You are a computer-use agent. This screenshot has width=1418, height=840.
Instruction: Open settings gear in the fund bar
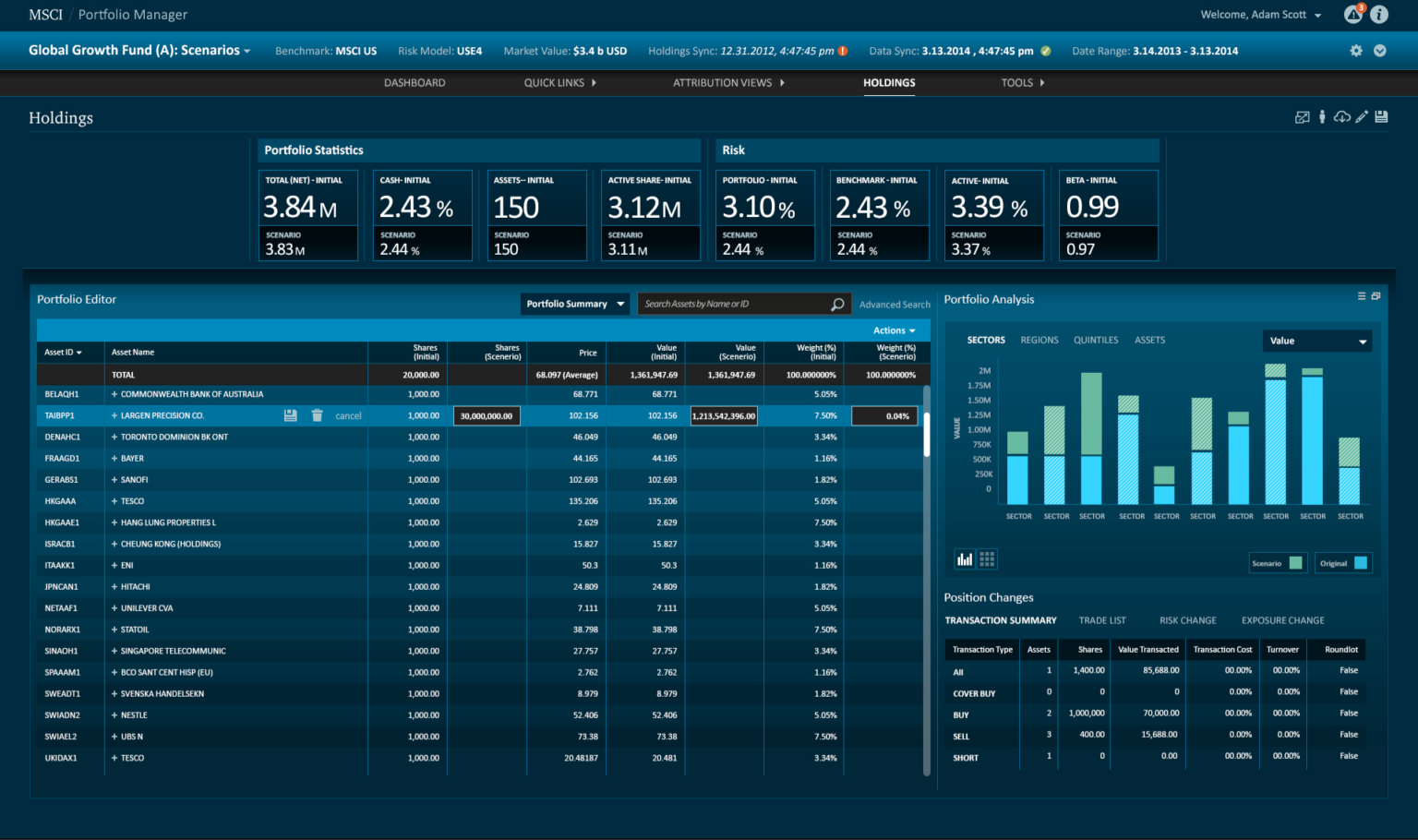[x=1356, y=51]
